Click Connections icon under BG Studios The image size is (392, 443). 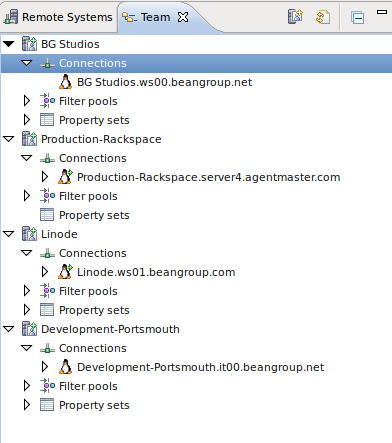pyautogui.click(x=47, y=63)
